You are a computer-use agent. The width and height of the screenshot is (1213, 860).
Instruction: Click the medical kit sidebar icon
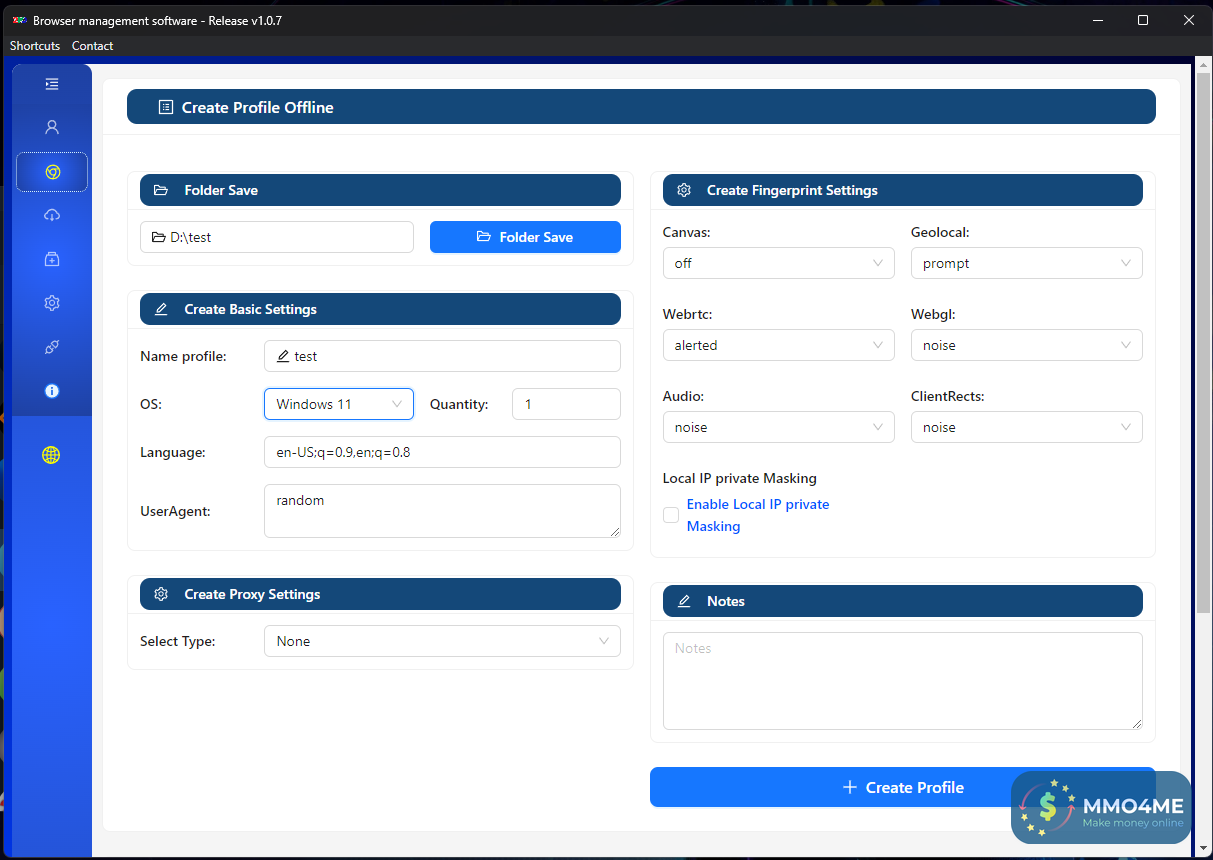click(52, 259)
